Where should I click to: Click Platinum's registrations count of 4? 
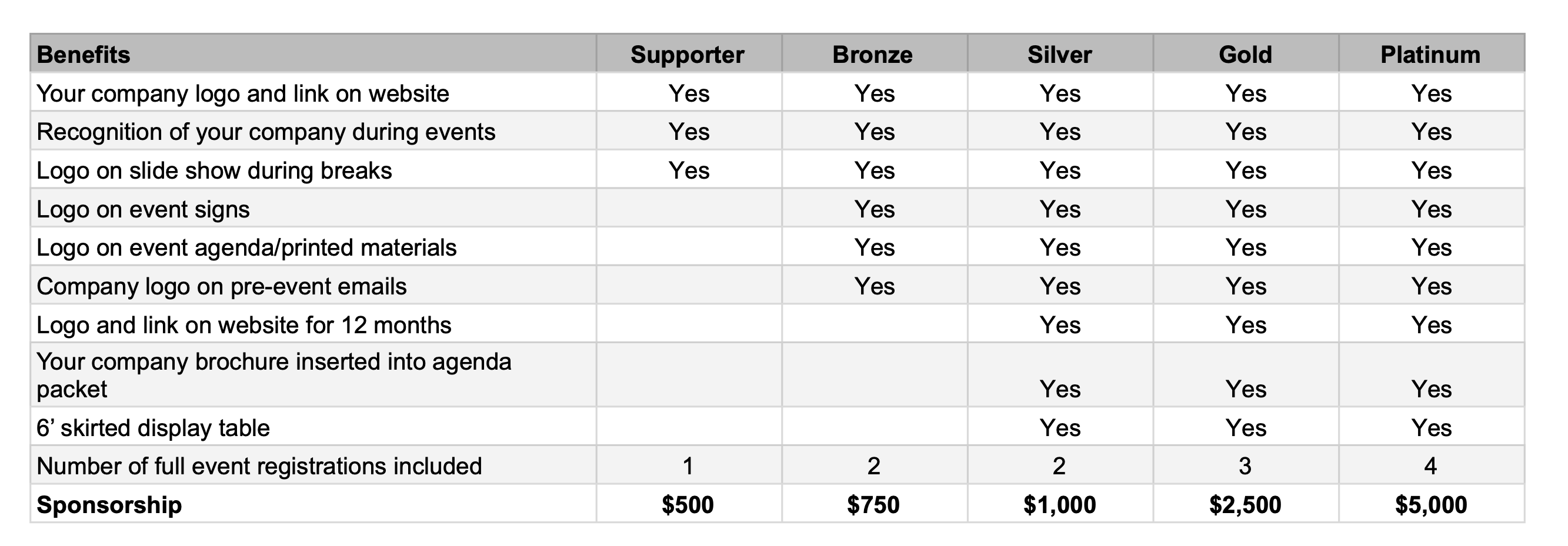(1430, 466)
